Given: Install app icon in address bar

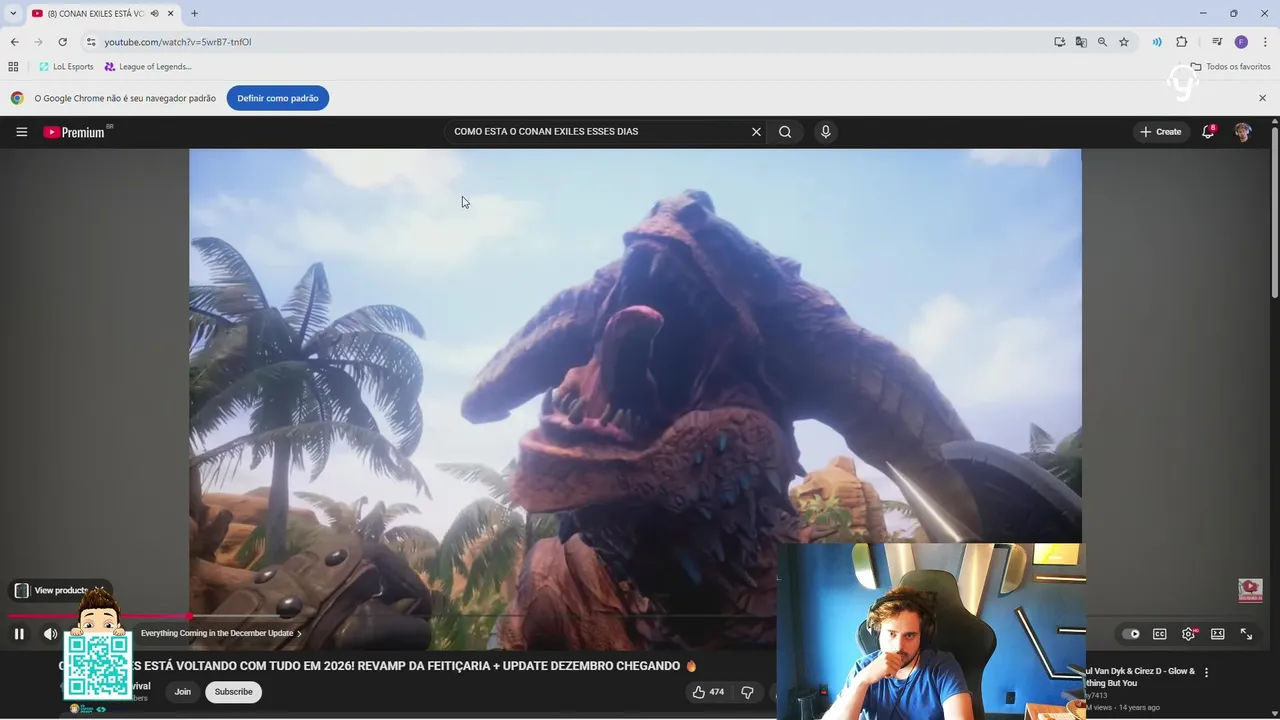Looking at the screenshot, I should pyautogui.click(x=1059, y=42).
